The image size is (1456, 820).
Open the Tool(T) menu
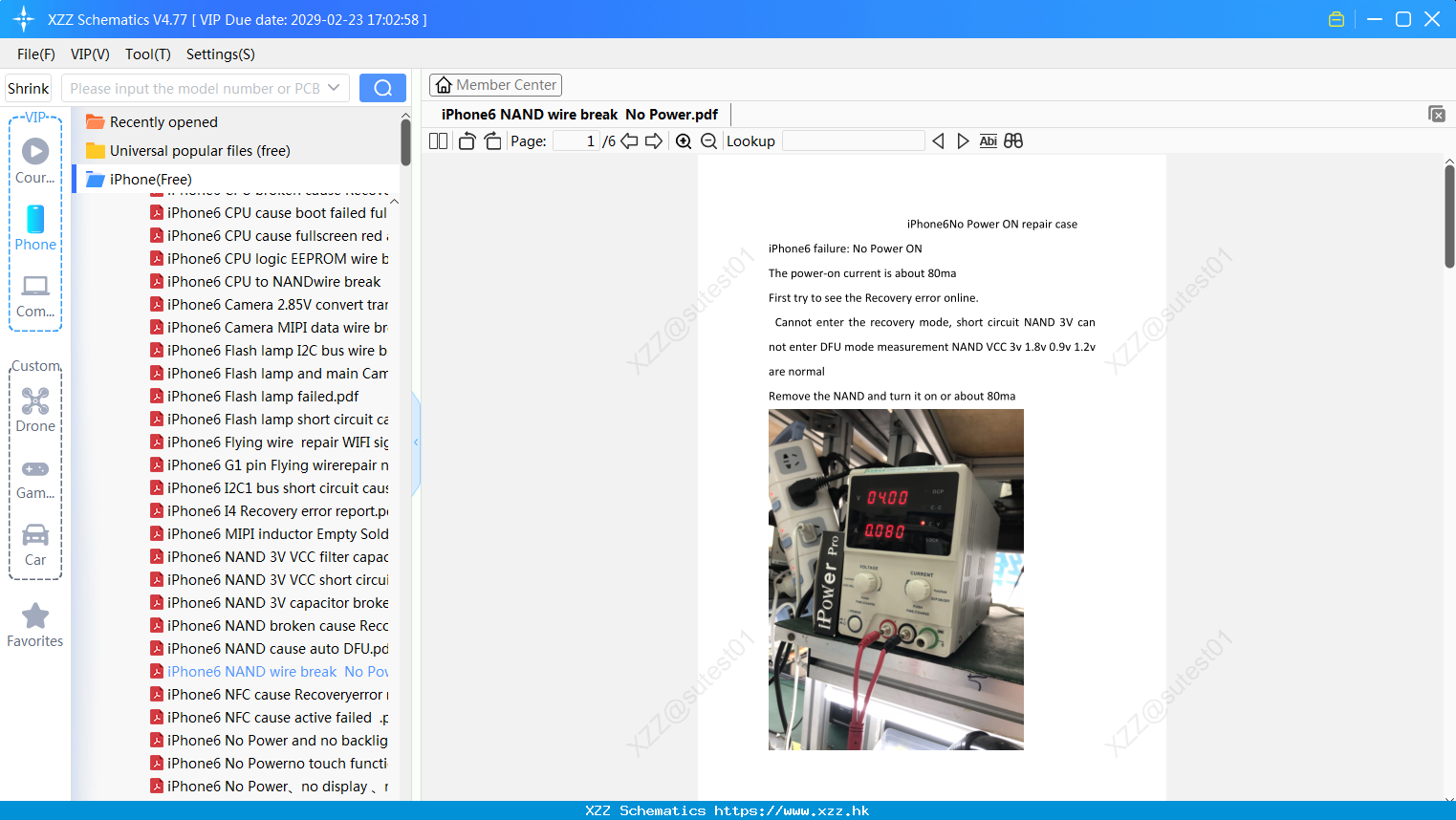(x=148, y=54)
